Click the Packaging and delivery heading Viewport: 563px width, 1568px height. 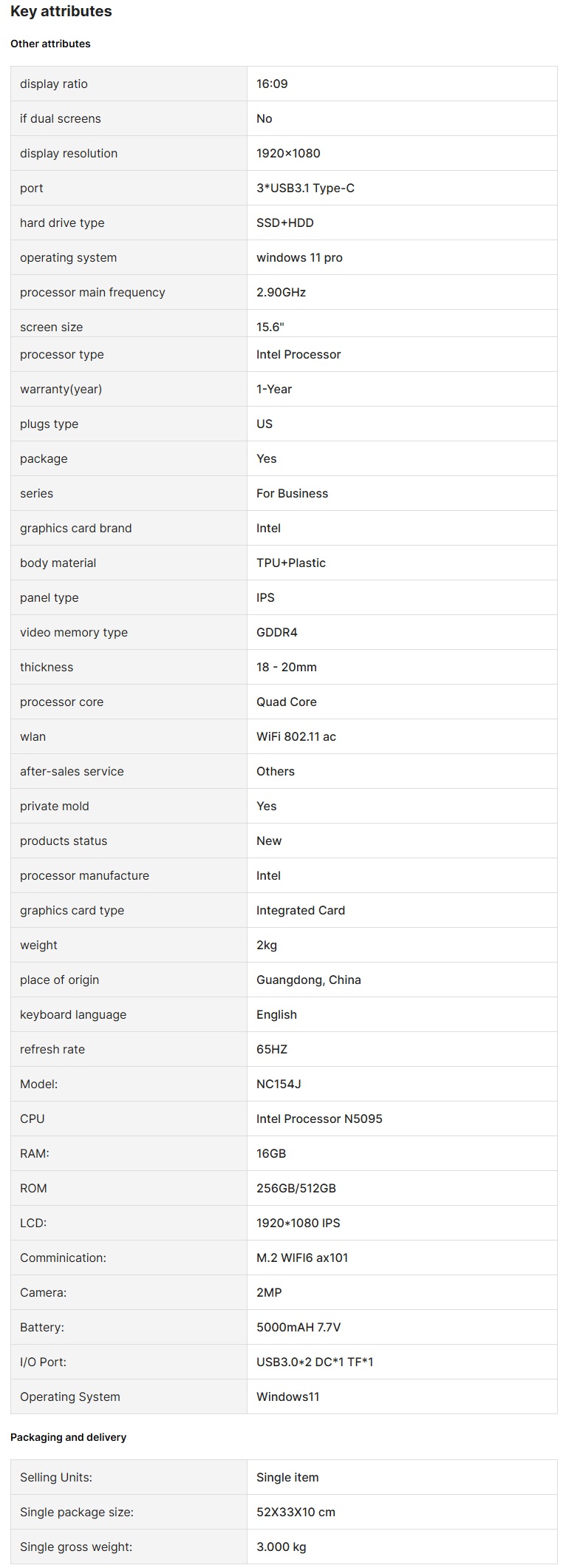68,1437
